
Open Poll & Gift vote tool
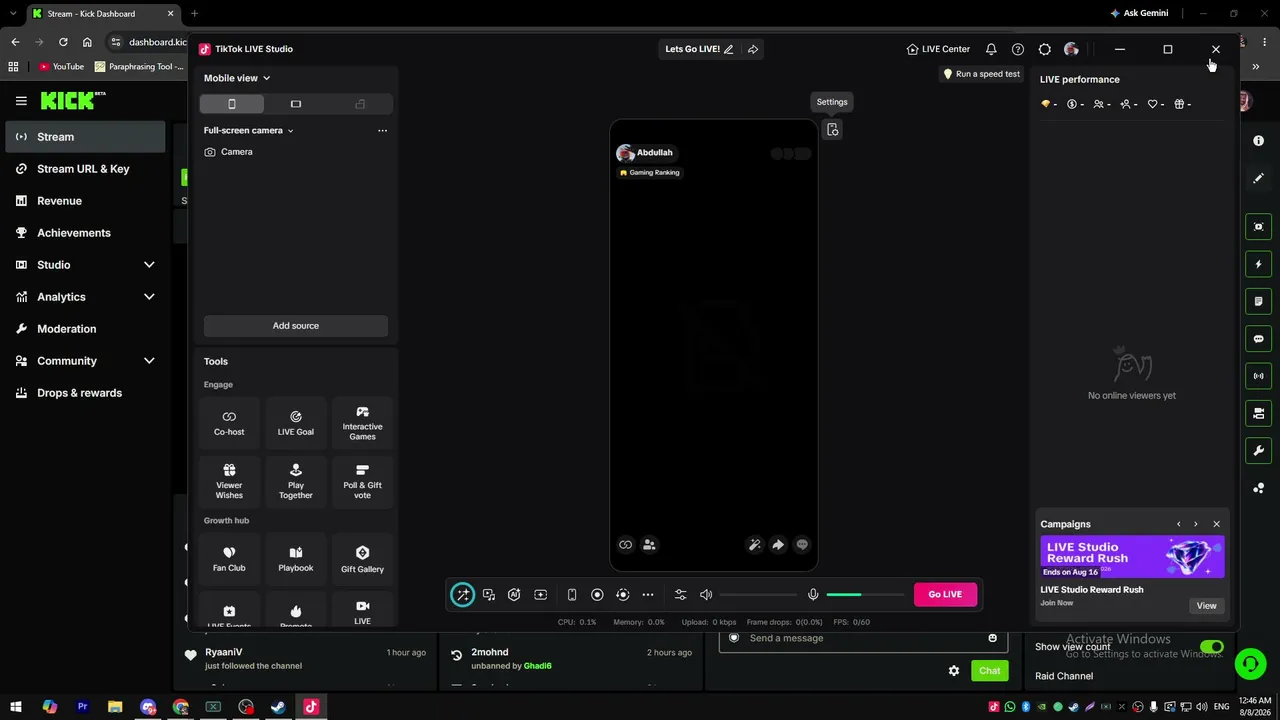tap(362, 481)
